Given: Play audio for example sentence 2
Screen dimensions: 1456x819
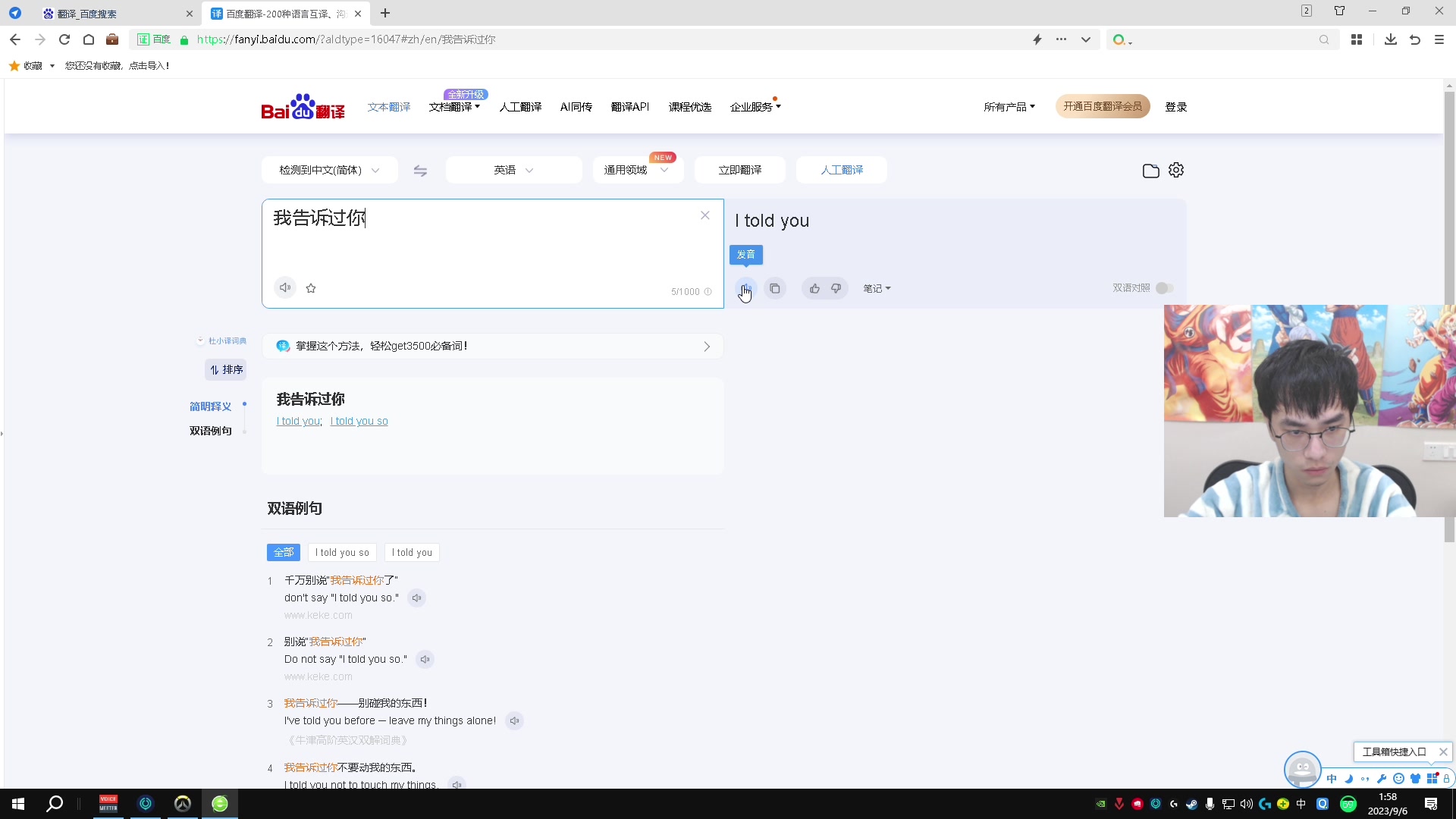Looking at the screenshot, I should [425, 660].
